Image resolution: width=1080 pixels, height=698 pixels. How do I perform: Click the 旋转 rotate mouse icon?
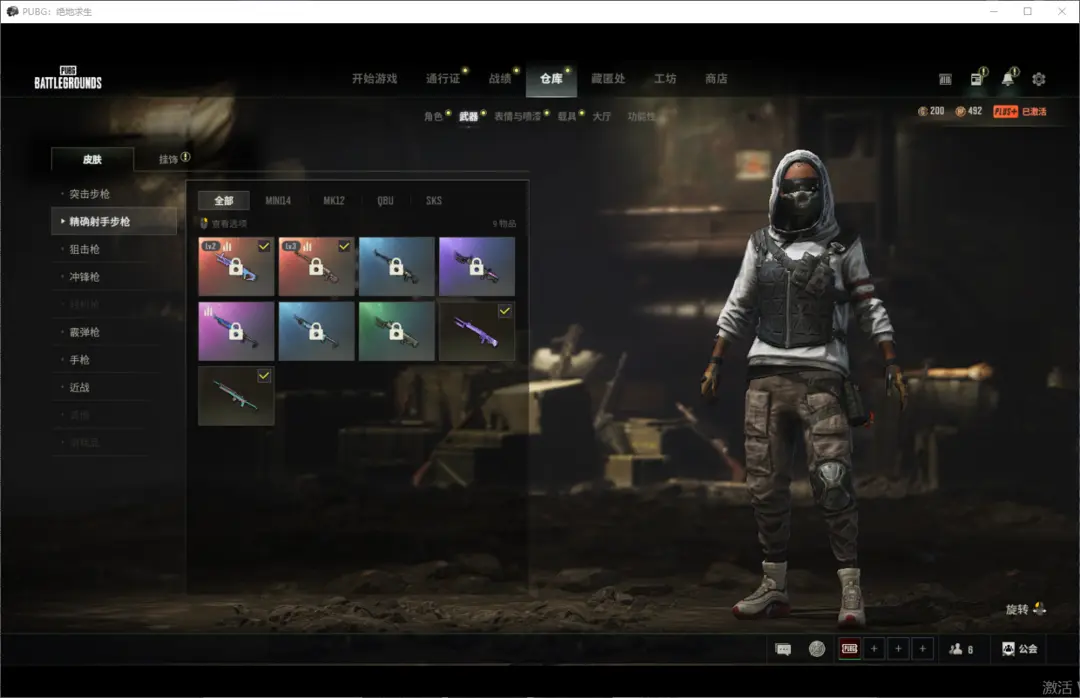[x=1040, y=608]
